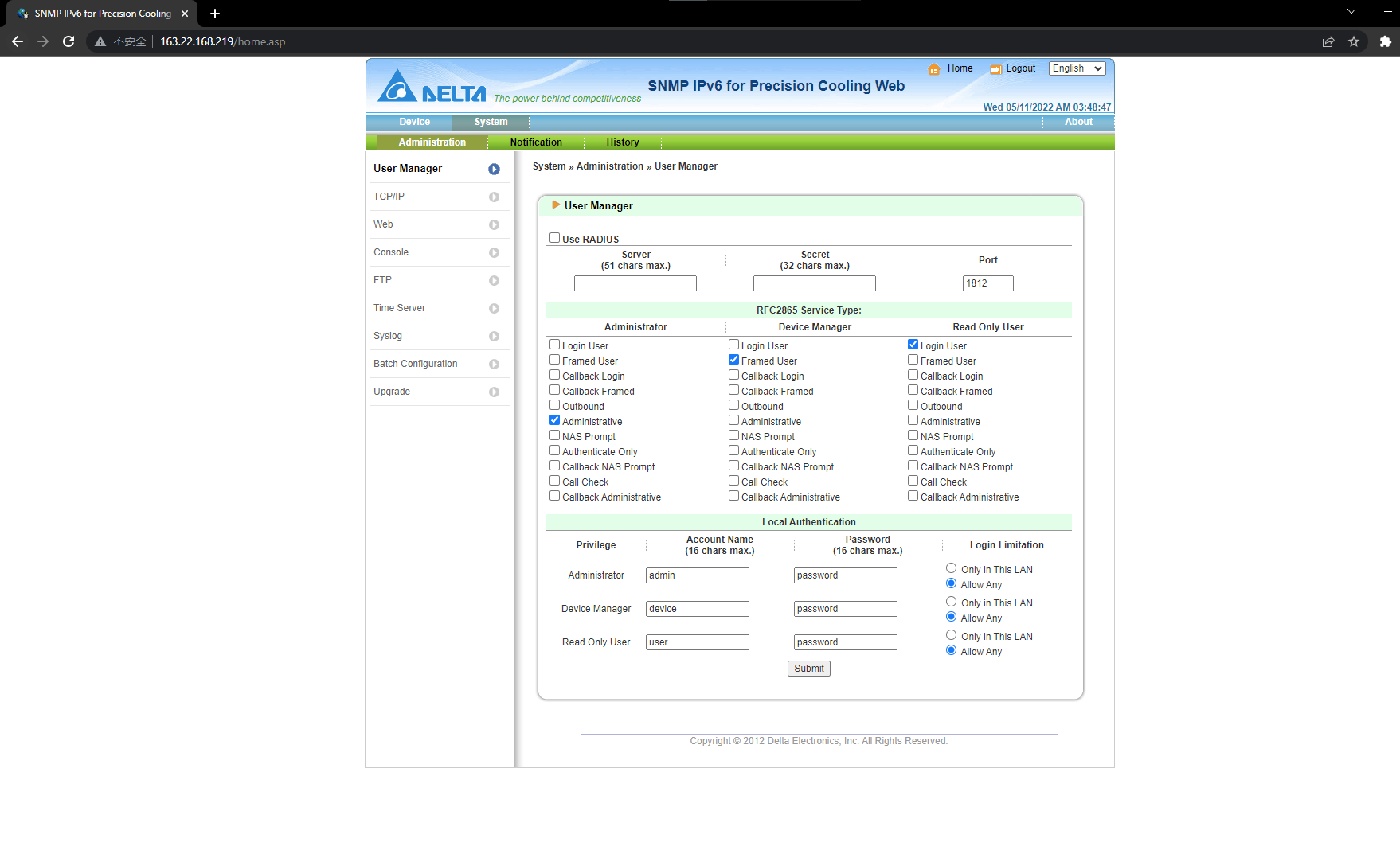The height and width of the screenshot is (858, 1400).
Task: Uncheck Administrator Administrative checkbox
Action: pyautogui.click(x=554, y=420)
